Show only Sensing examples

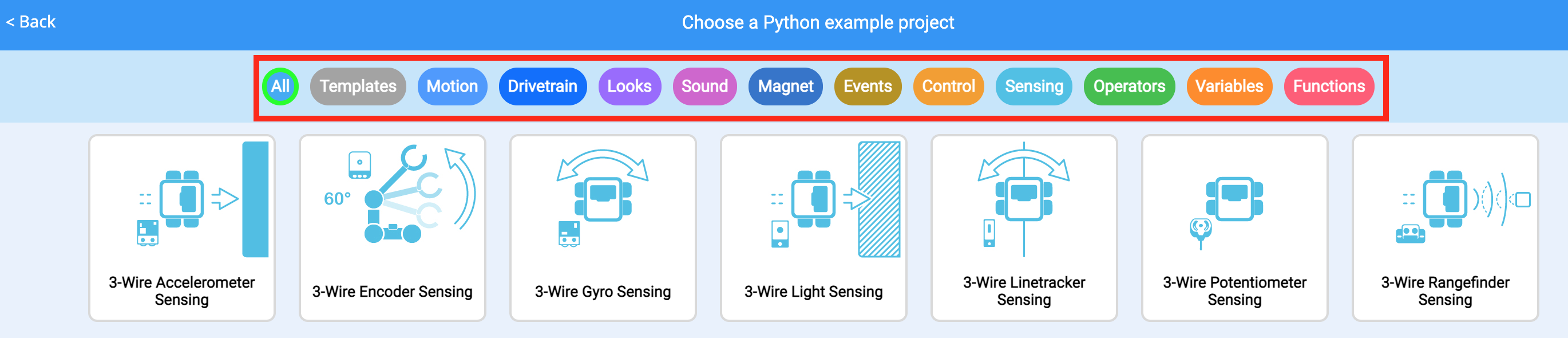1034,87
